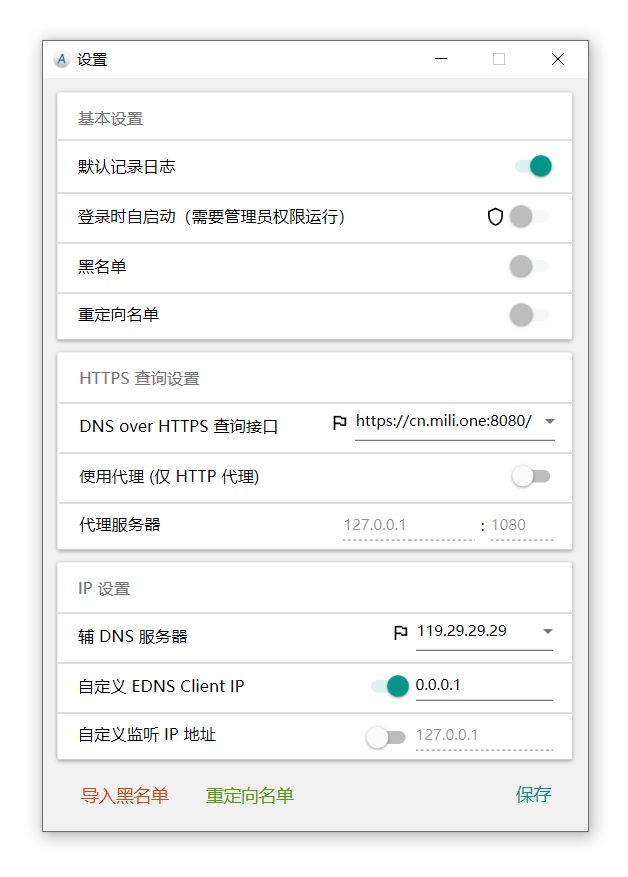
Task: Click the EDNS Client IP field 0.0.0.1
Action: [483, 686]
